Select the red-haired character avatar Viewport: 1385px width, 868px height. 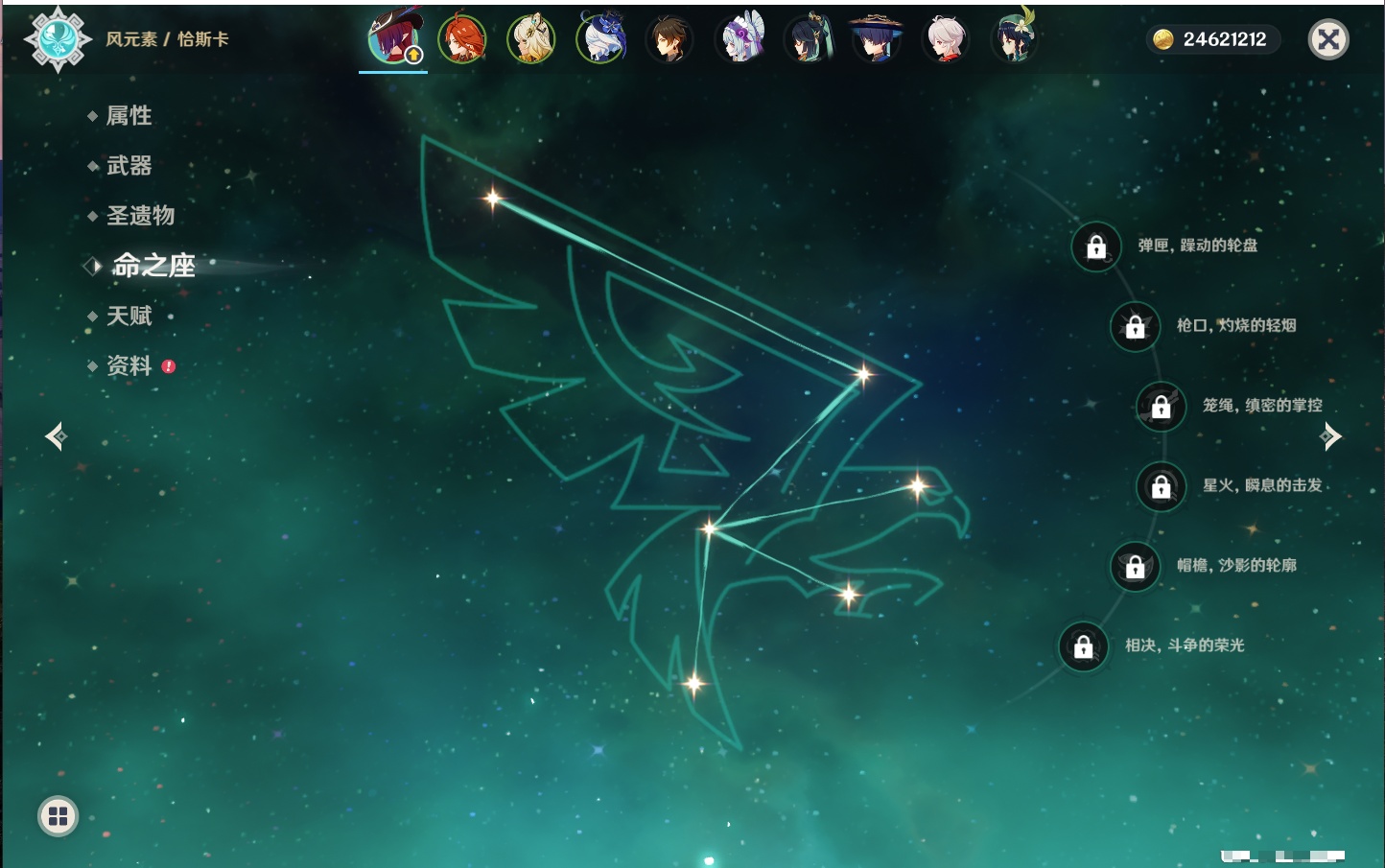click(462, 39)
